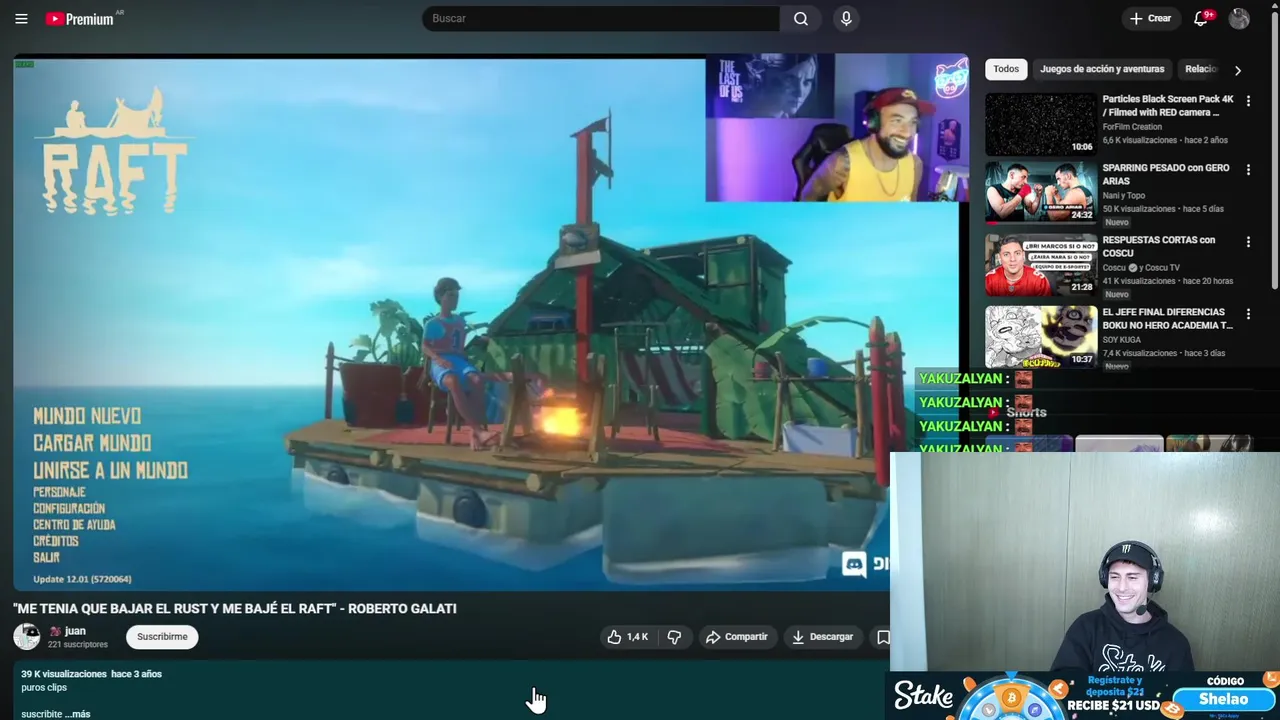
Task: Open ForFilm Creation channel name
Action: pyautogui.click(x=1132, y=127)
